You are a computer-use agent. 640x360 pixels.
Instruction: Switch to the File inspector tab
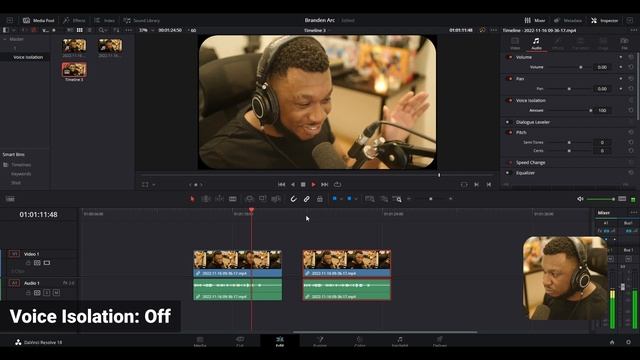(624, 44)
